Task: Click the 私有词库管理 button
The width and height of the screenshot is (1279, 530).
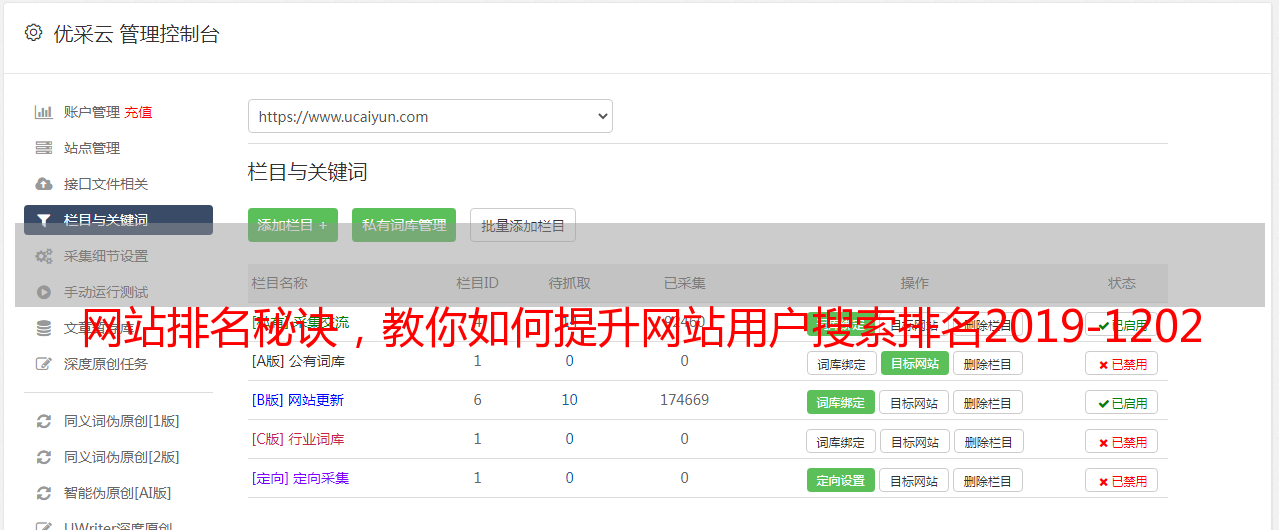Action: pos(404,225)
